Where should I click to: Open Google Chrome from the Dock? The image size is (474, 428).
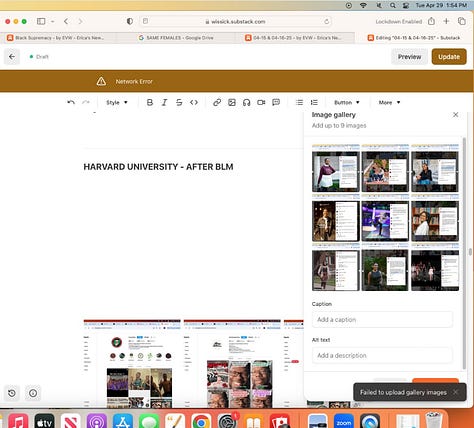[201, 421]
